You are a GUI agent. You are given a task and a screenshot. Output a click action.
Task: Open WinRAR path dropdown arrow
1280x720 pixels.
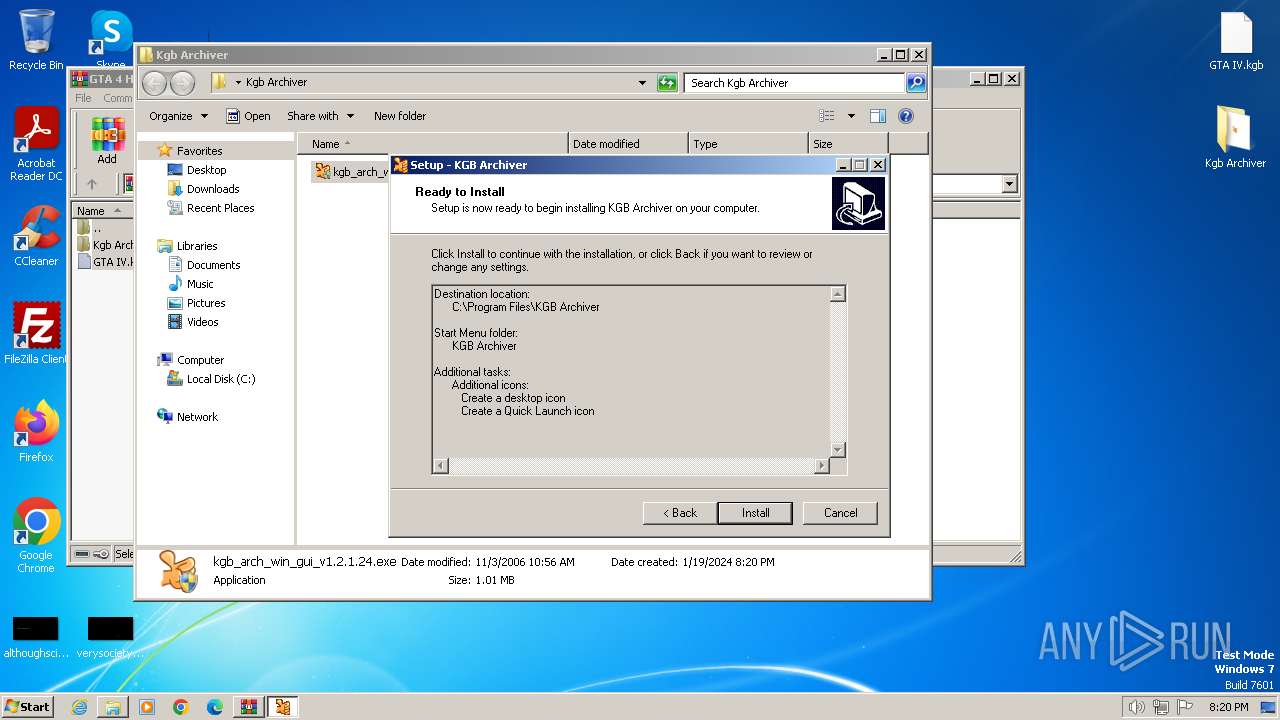click(1009, 184)
